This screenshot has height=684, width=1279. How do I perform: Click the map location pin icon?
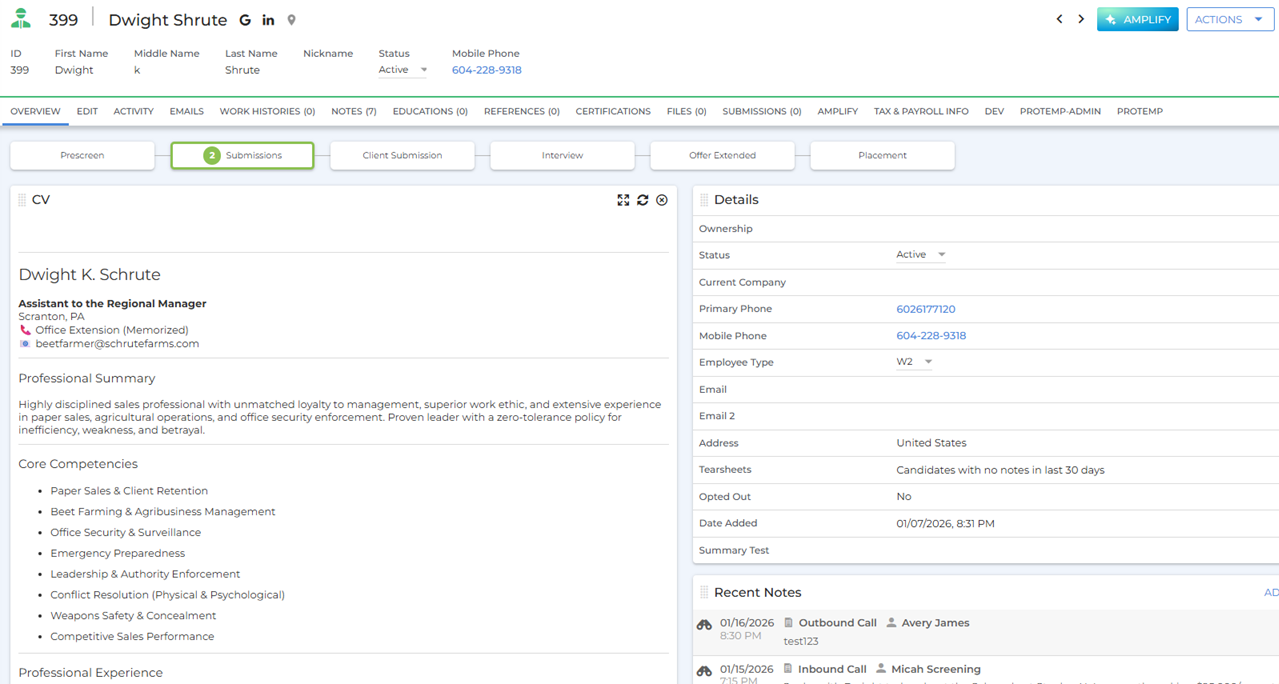[291, 20]
